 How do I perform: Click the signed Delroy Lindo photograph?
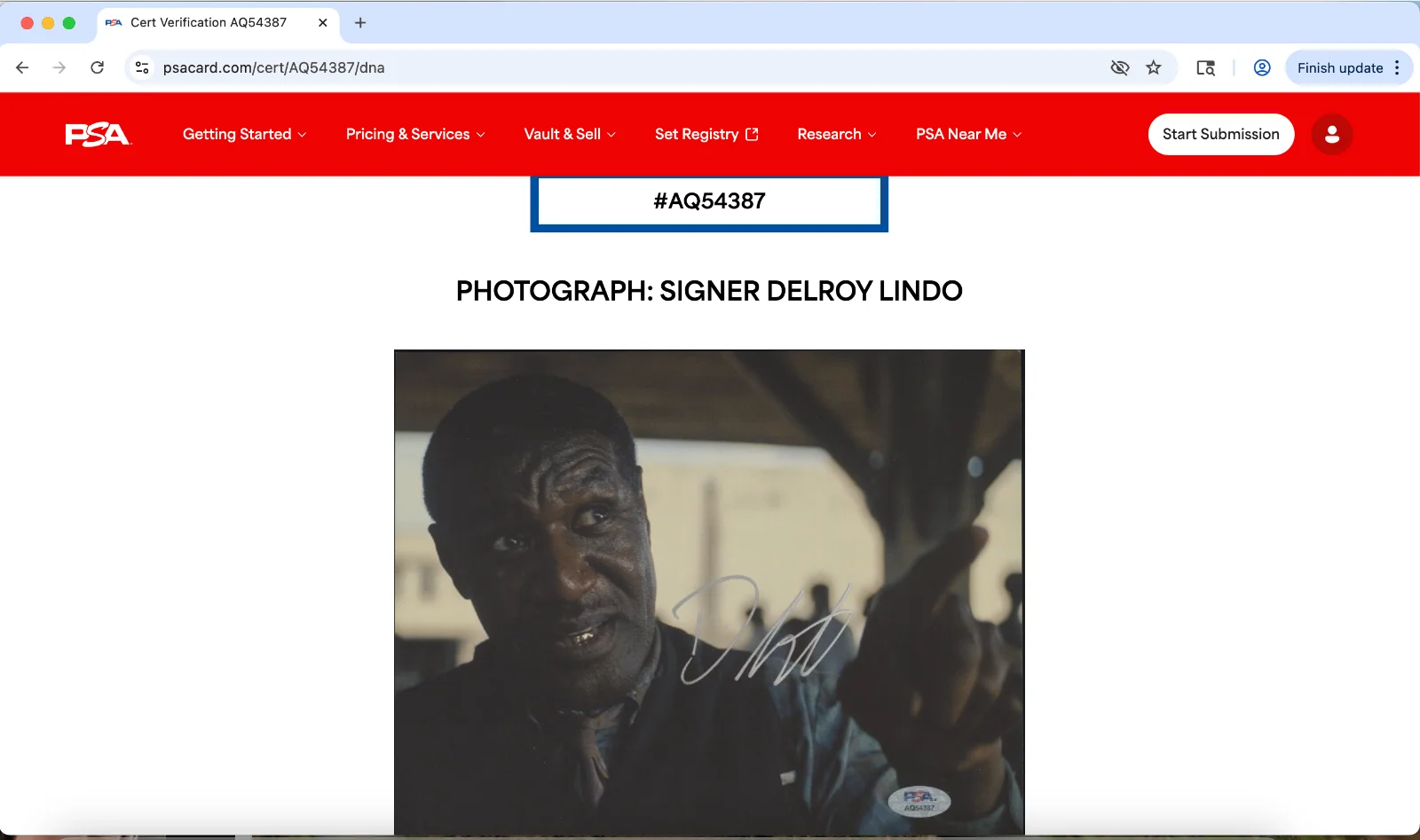click(709, 592)
